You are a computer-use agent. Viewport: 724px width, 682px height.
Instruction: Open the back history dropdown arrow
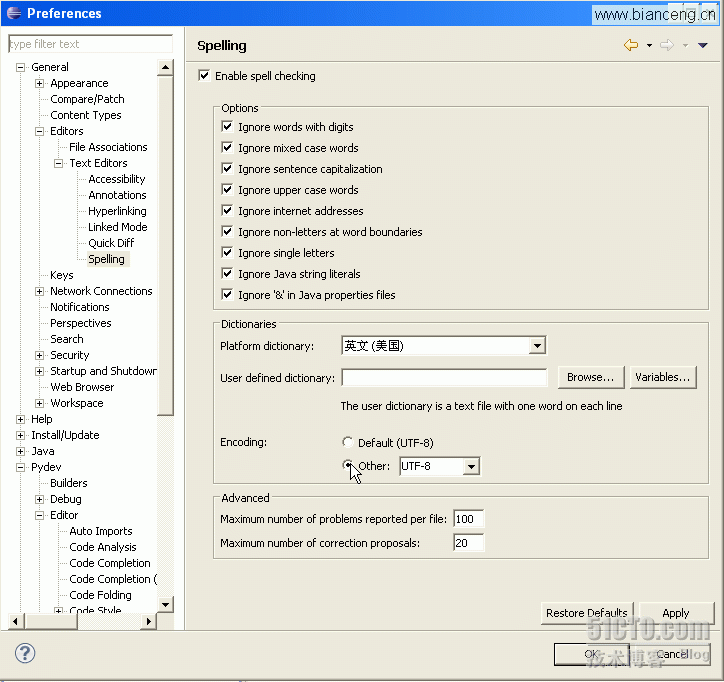point(649,45)
